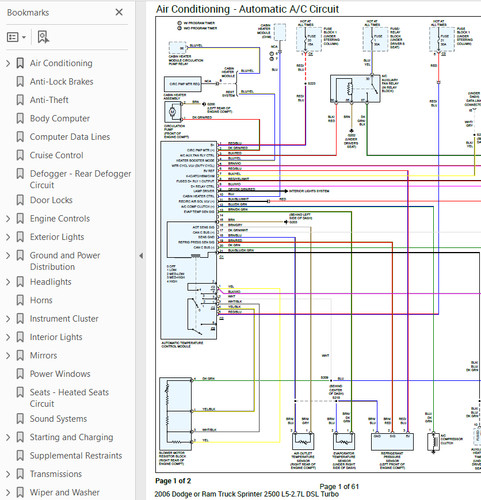
Task: Click the find current bookmark icon
Action: click(43, 37)
